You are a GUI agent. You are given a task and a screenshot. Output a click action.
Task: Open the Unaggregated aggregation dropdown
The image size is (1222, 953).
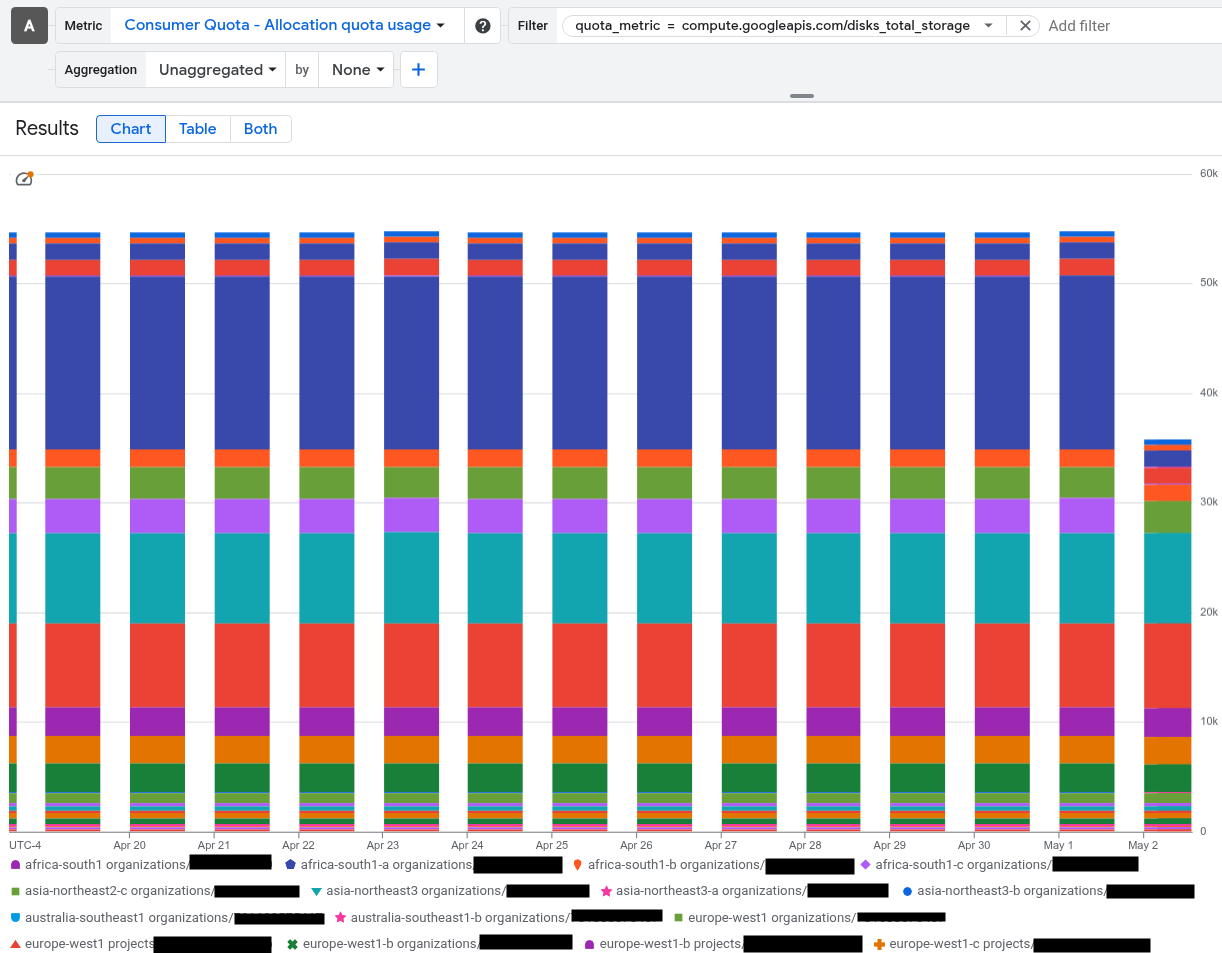point(214,69)
